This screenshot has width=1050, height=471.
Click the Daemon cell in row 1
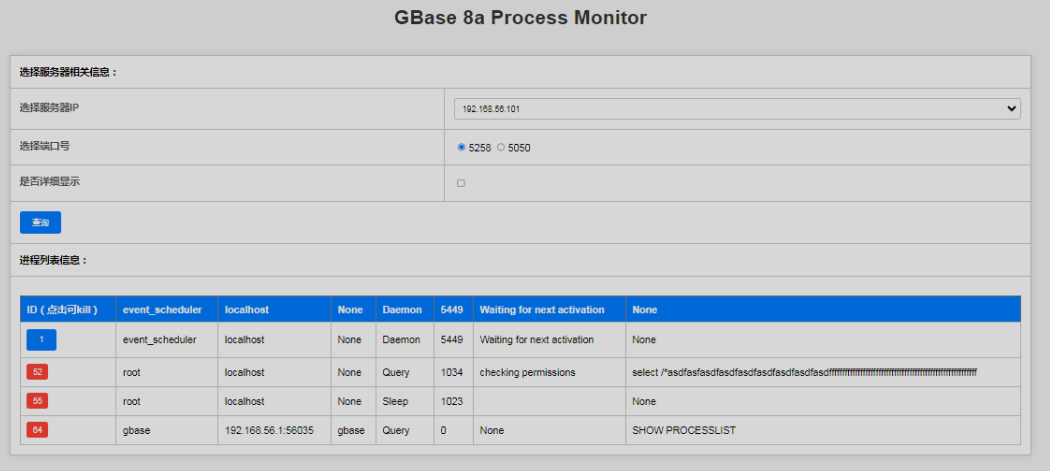(x=404, y=340)
